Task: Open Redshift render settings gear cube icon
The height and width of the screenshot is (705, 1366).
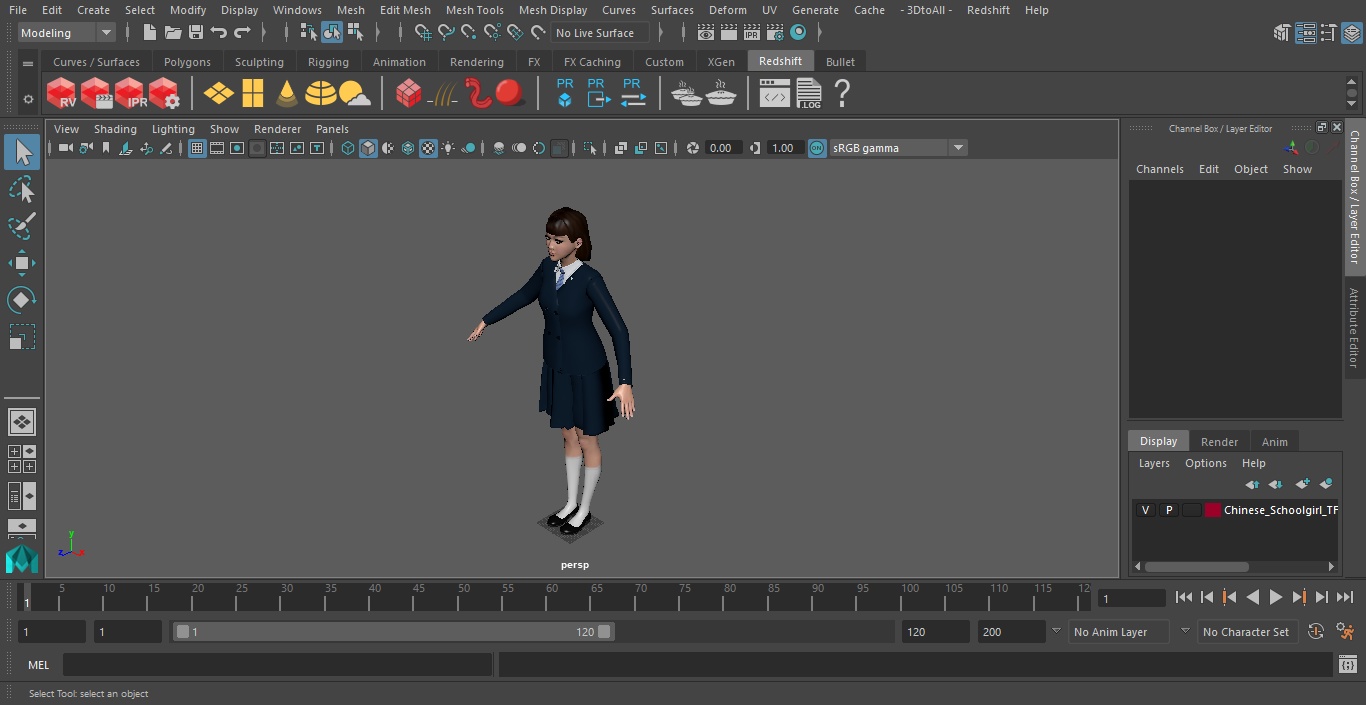Action: pyautogui.click(x=163, y=94)
